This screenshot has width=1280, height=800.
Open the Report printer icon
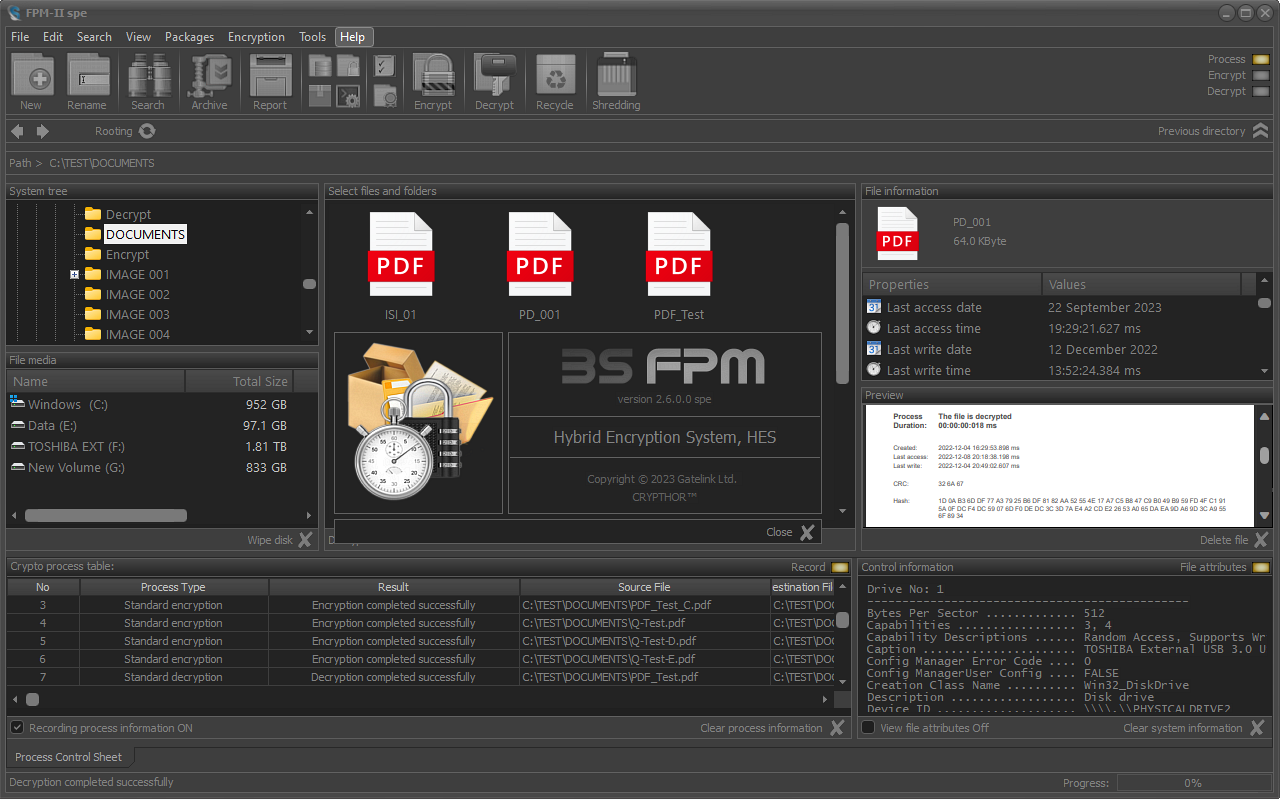[x=271, y=75]
